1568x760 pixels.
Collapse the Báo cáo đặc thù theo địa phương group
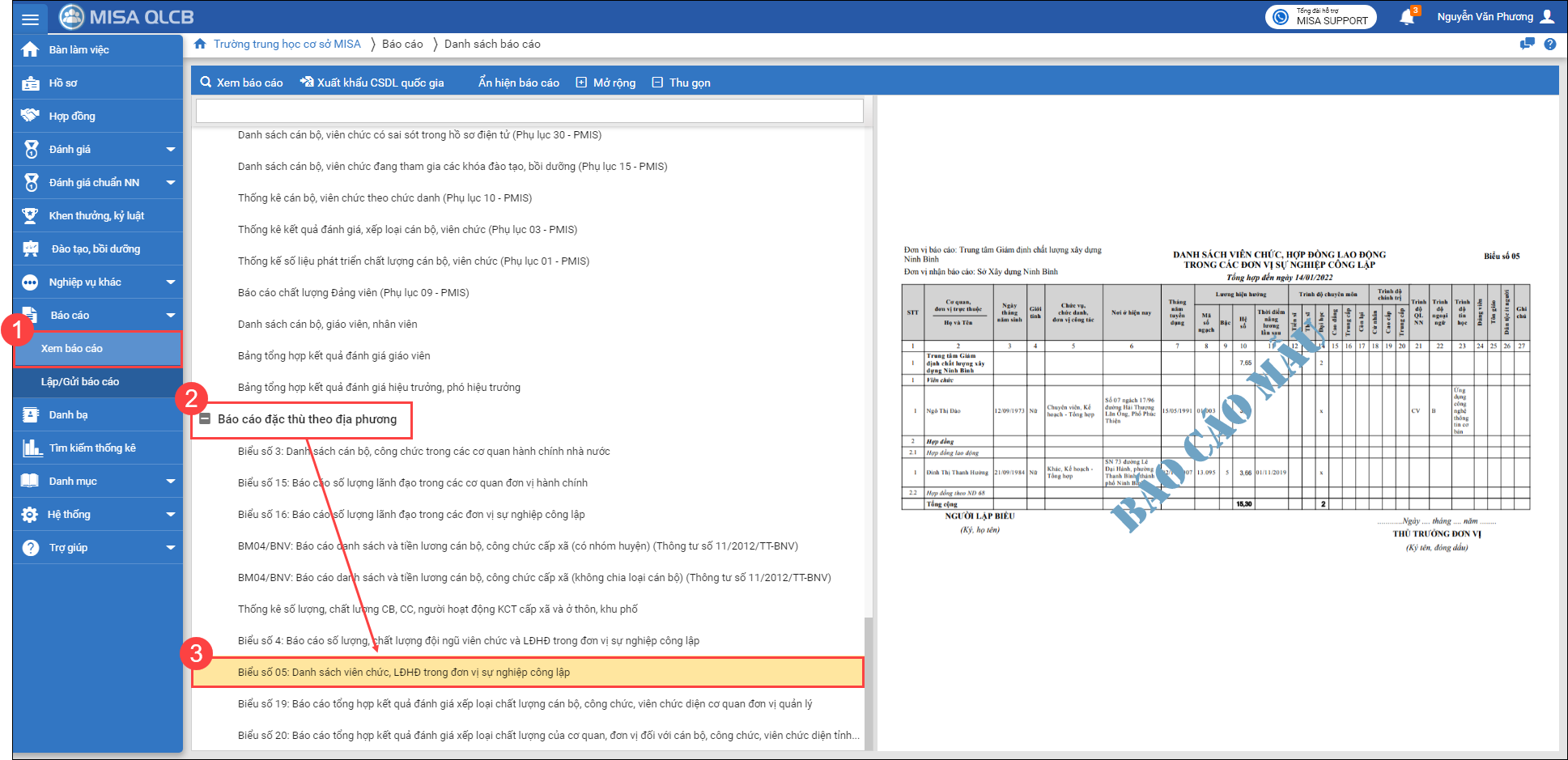tap(206, 419)
